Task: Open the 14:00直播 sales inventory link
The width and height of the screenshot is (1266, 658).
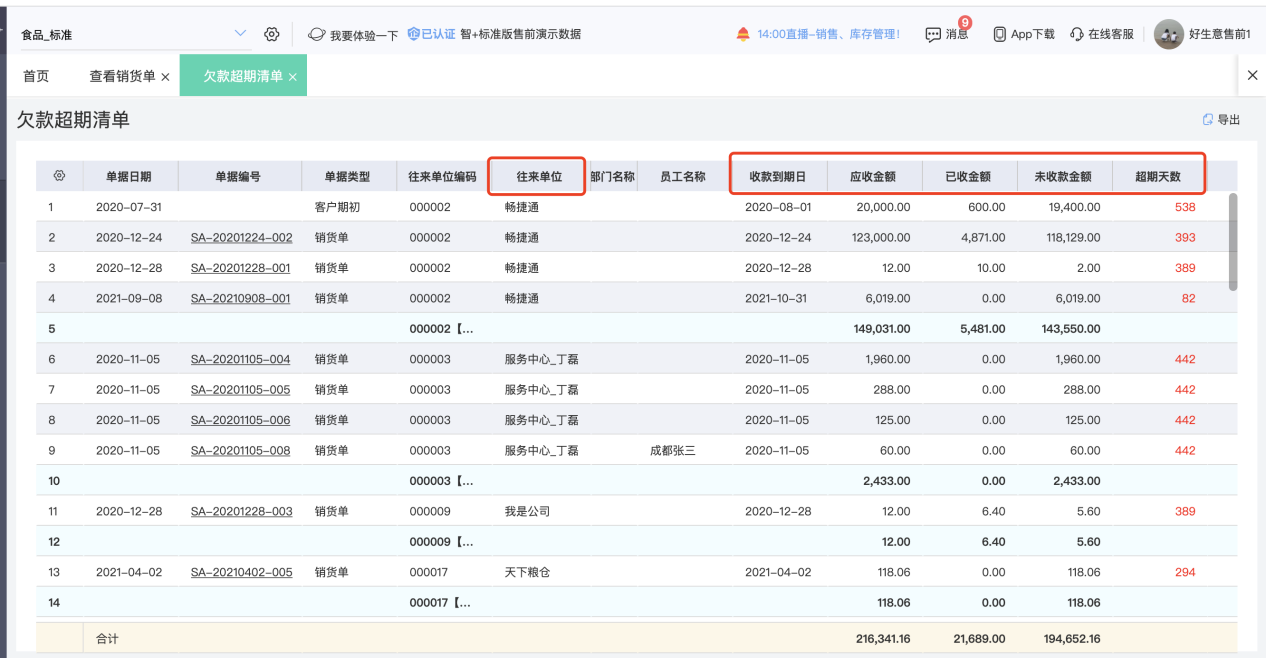Action: (x=828, y=34)
